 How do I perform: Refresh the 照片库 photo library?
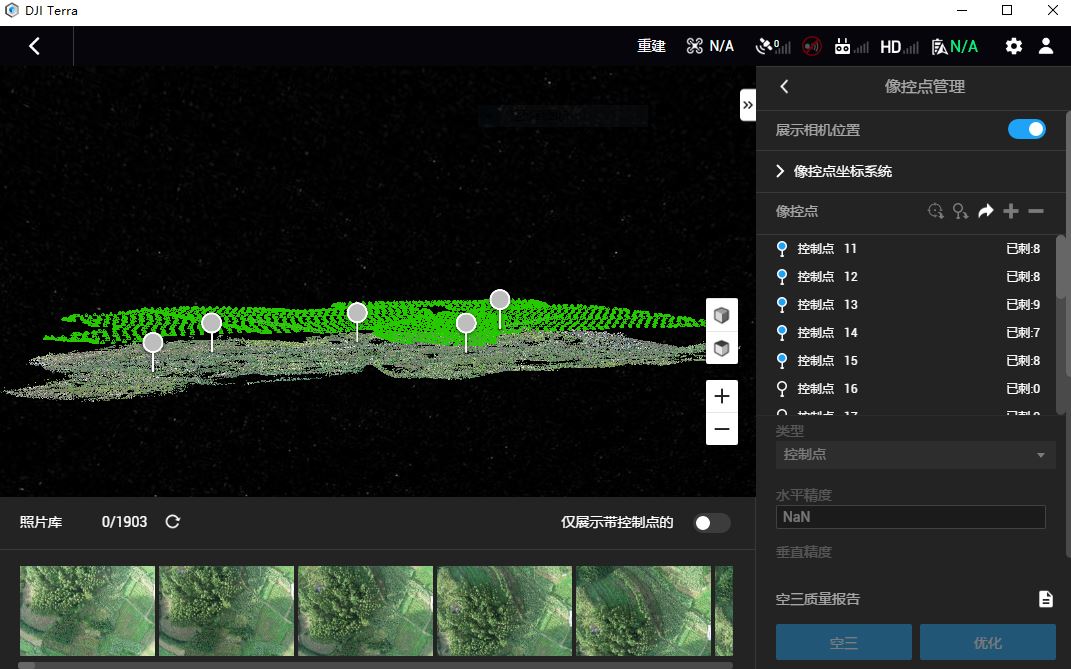pyautogui.click(x=173, y=521)
